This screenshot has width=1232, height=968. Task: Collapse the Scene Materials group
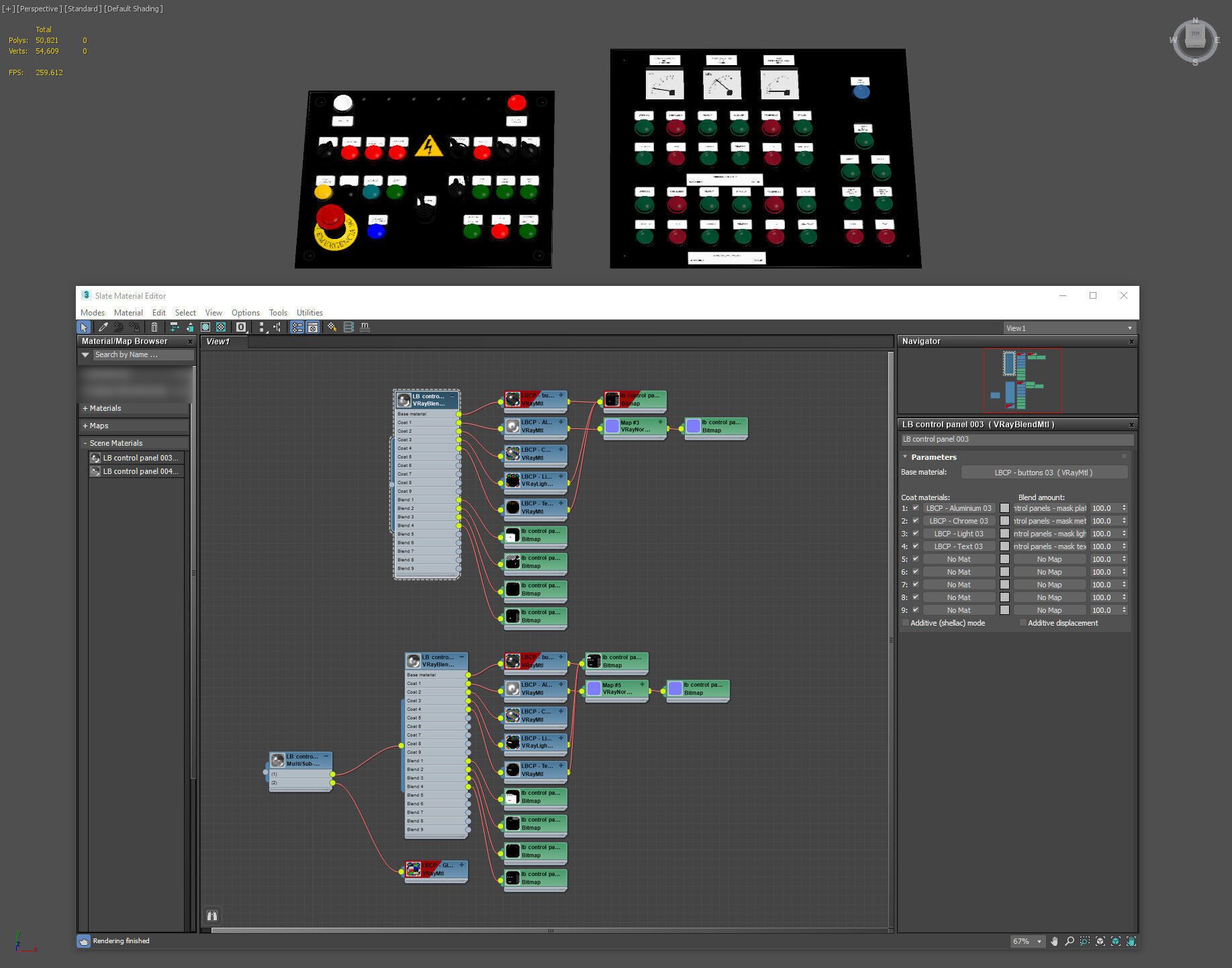85,443
